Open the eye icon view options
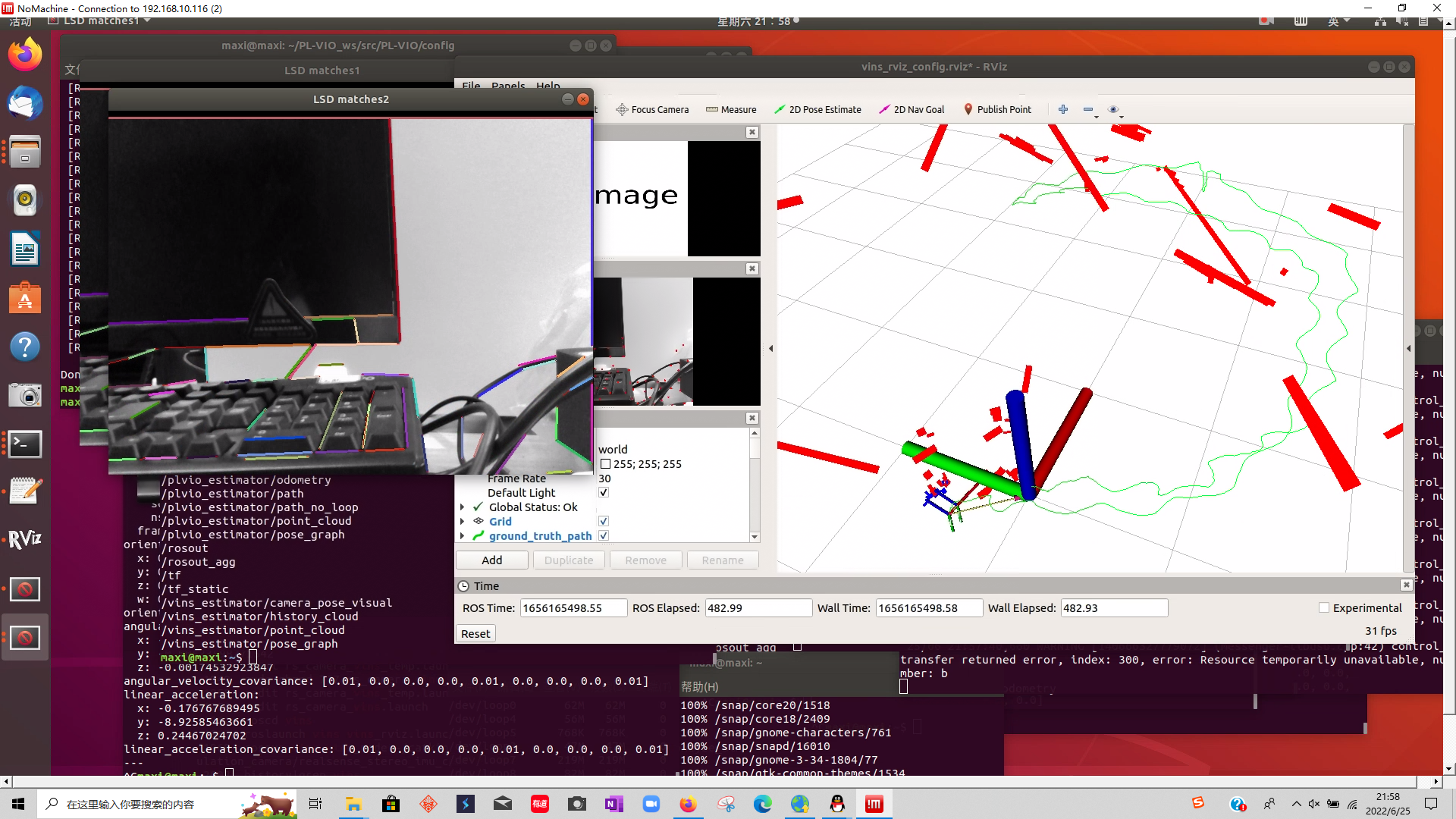The width and height of the screenshot is (1456, 819). (x=1113, y=109)
